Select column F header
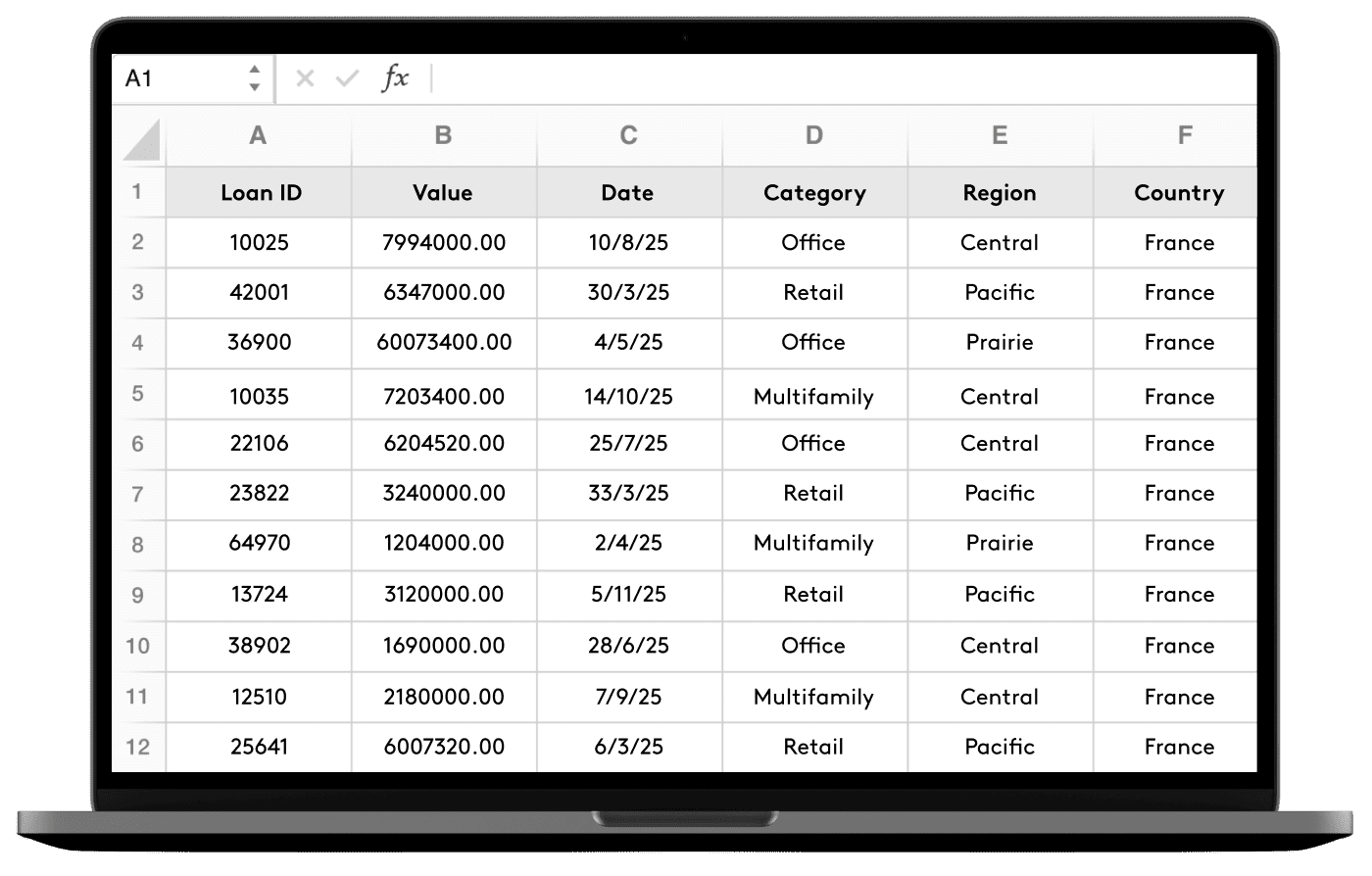This screenshot has width=1372, height=876. (x=1184, y=135)
